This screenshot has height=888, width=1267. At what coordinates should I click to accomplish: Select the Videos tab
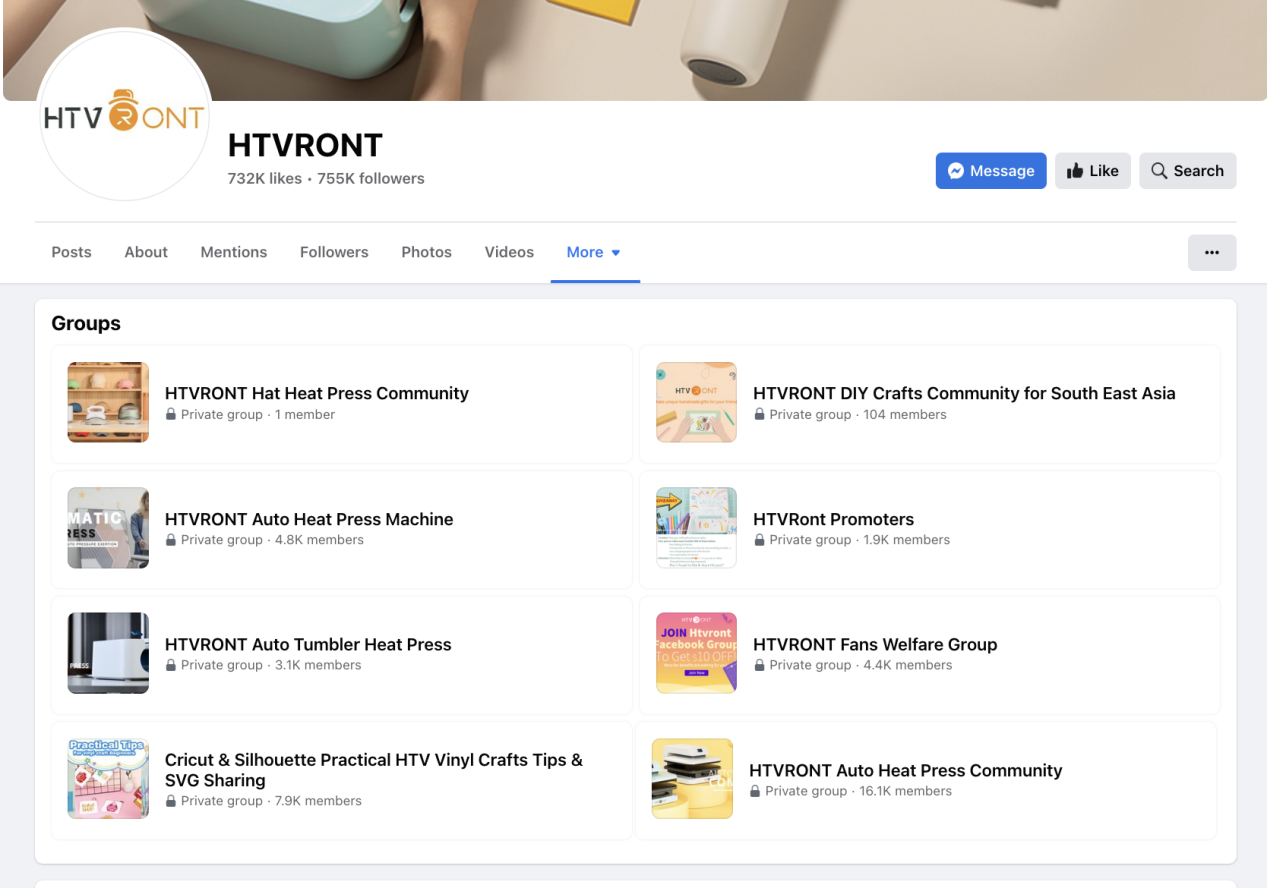509,253
